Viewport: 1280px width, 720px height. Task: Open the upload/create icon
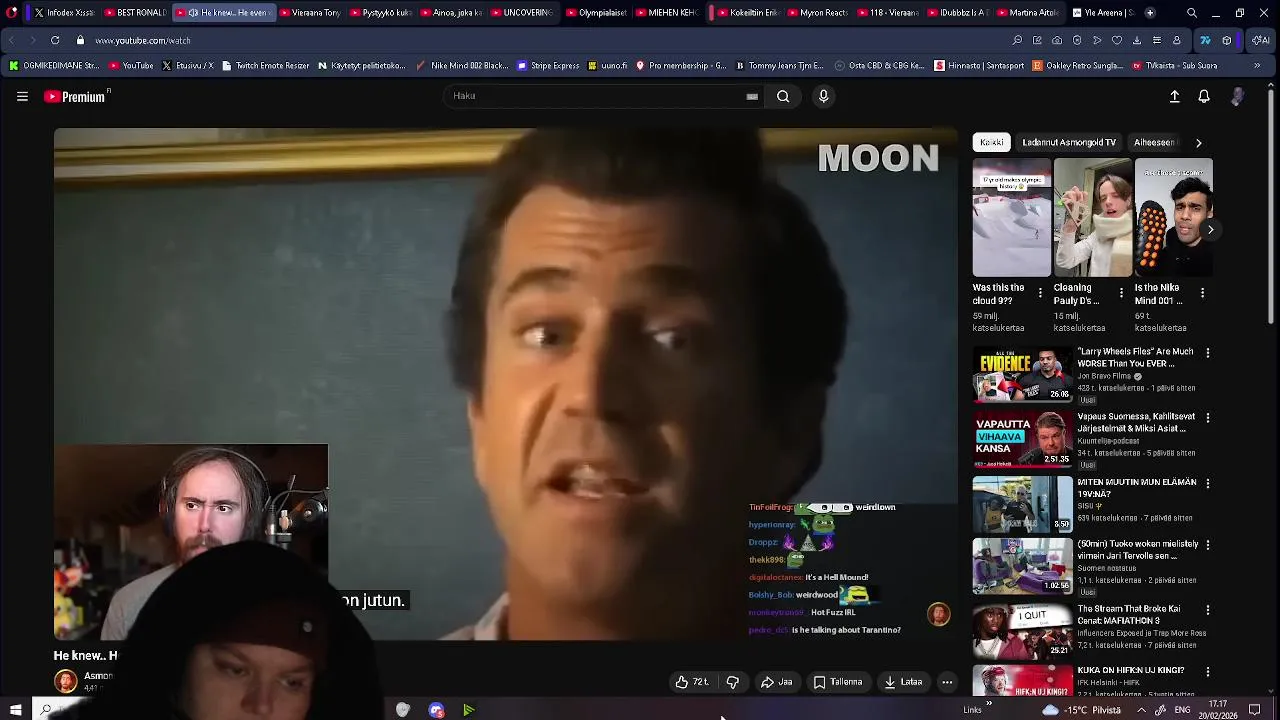tap(1174, 97)
